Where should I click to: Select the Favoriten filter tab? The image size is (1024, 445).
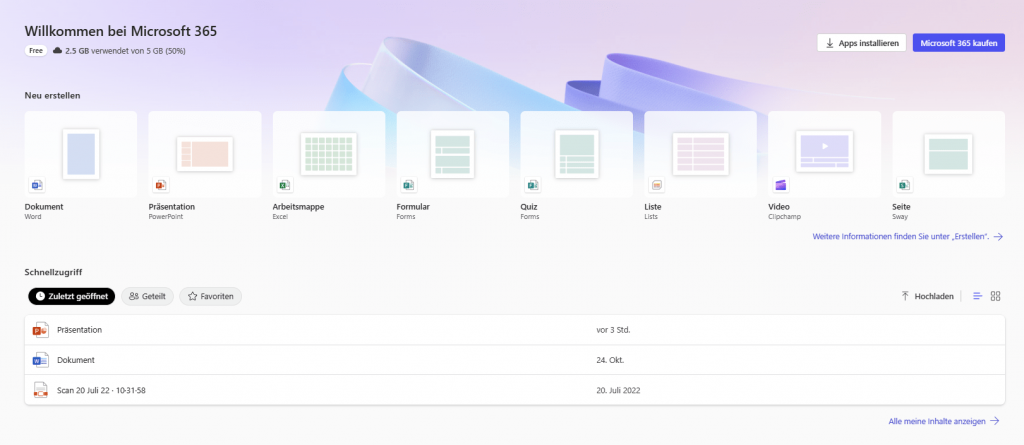(210, 296)
